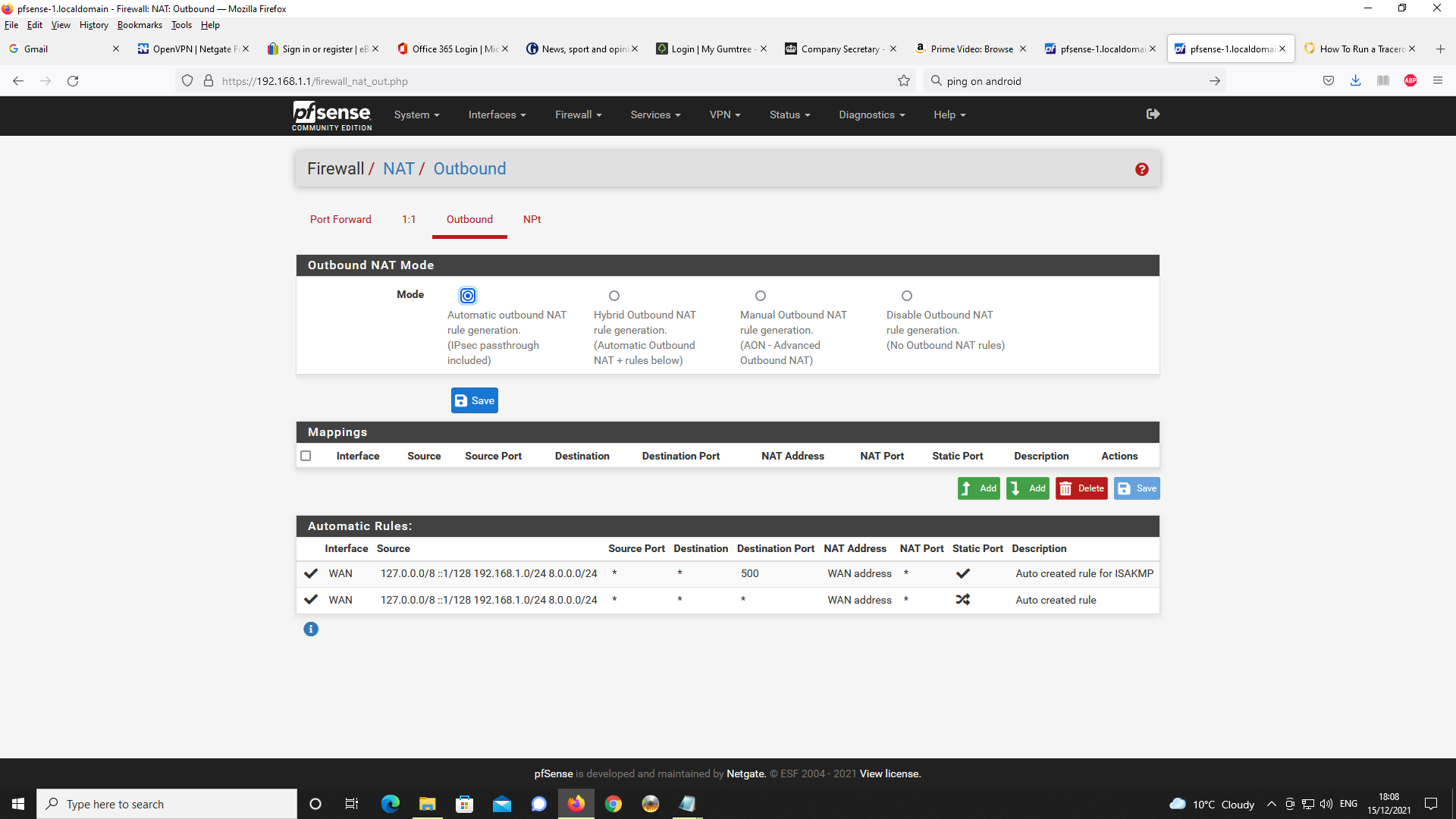Open Windows Start menu
This screenshot has height=819, width=1456.
tap(18, 804)
